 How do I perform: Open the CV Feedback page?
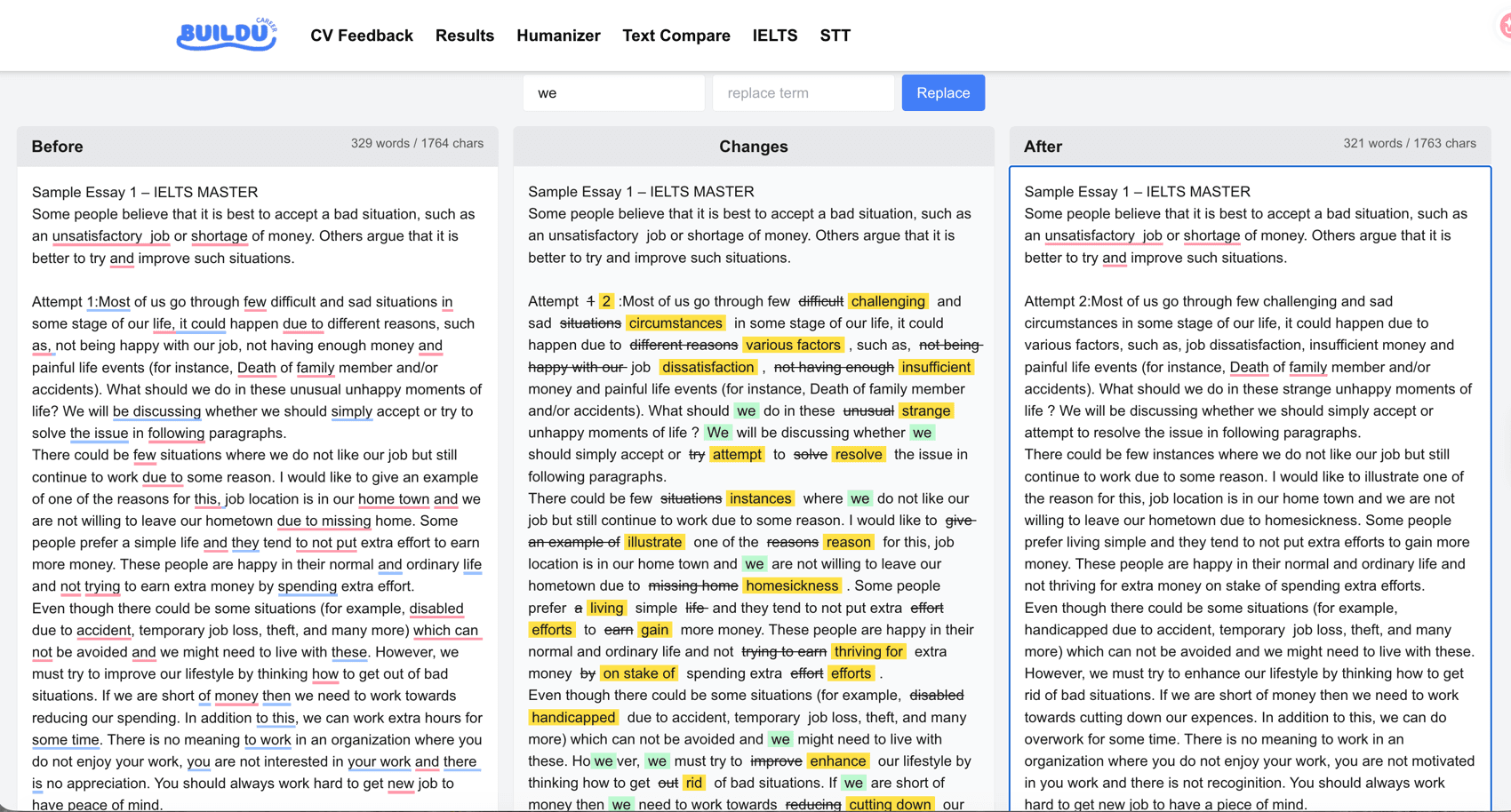(x=362, y=36)
